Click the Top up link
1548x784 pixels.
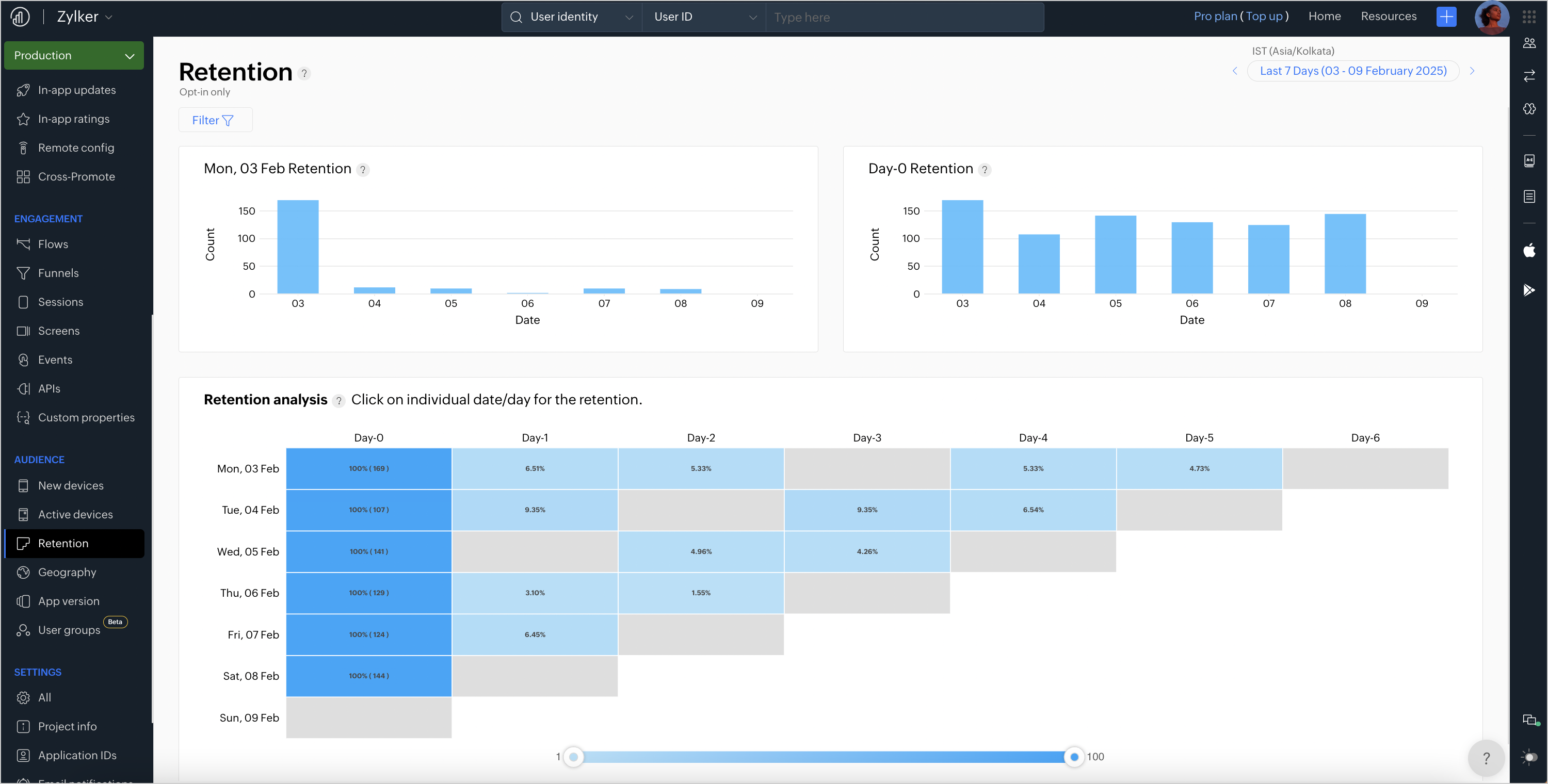click(1264, 16)
